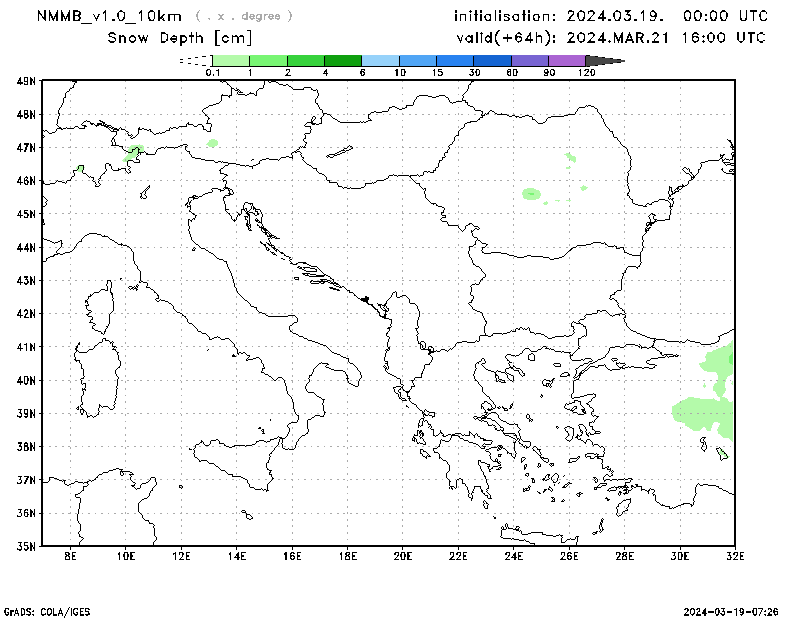Select the 90–120 cm purple legend swatch
Image resolution: width=800 pixels, height=618 pixels.
[568, 61]
